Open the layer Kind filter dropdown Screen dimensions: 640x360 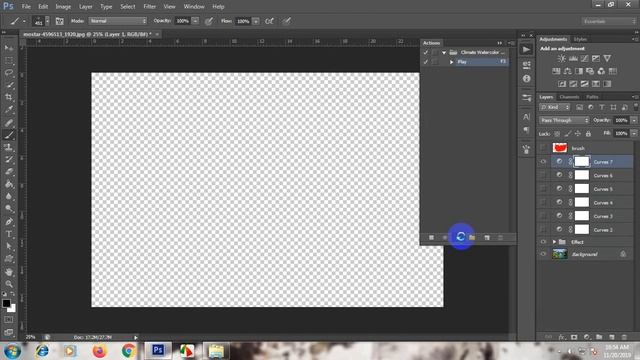tap(554, 107)
